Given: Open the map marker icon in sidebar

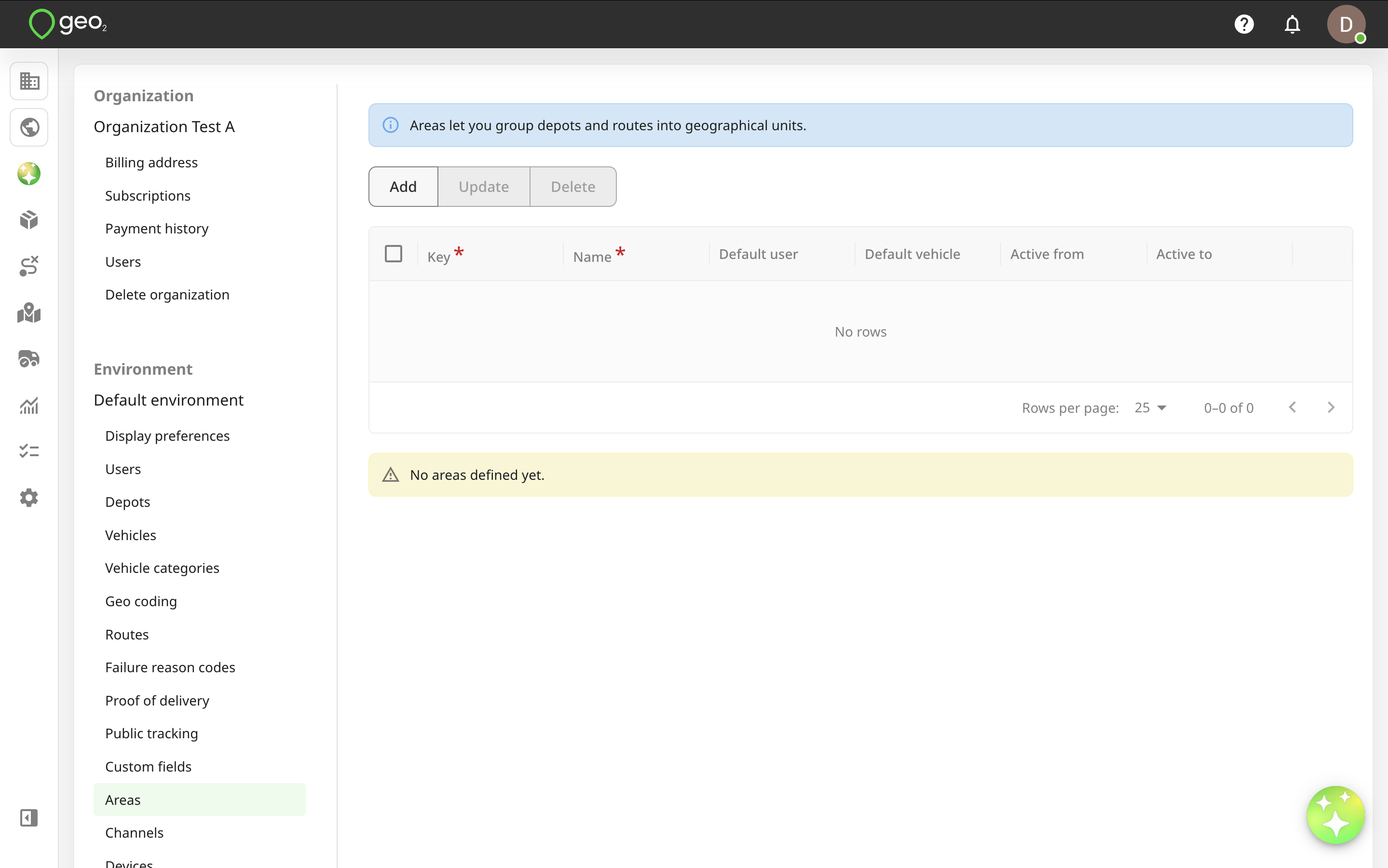Looking at the screenshot, I should coord(29,313).
